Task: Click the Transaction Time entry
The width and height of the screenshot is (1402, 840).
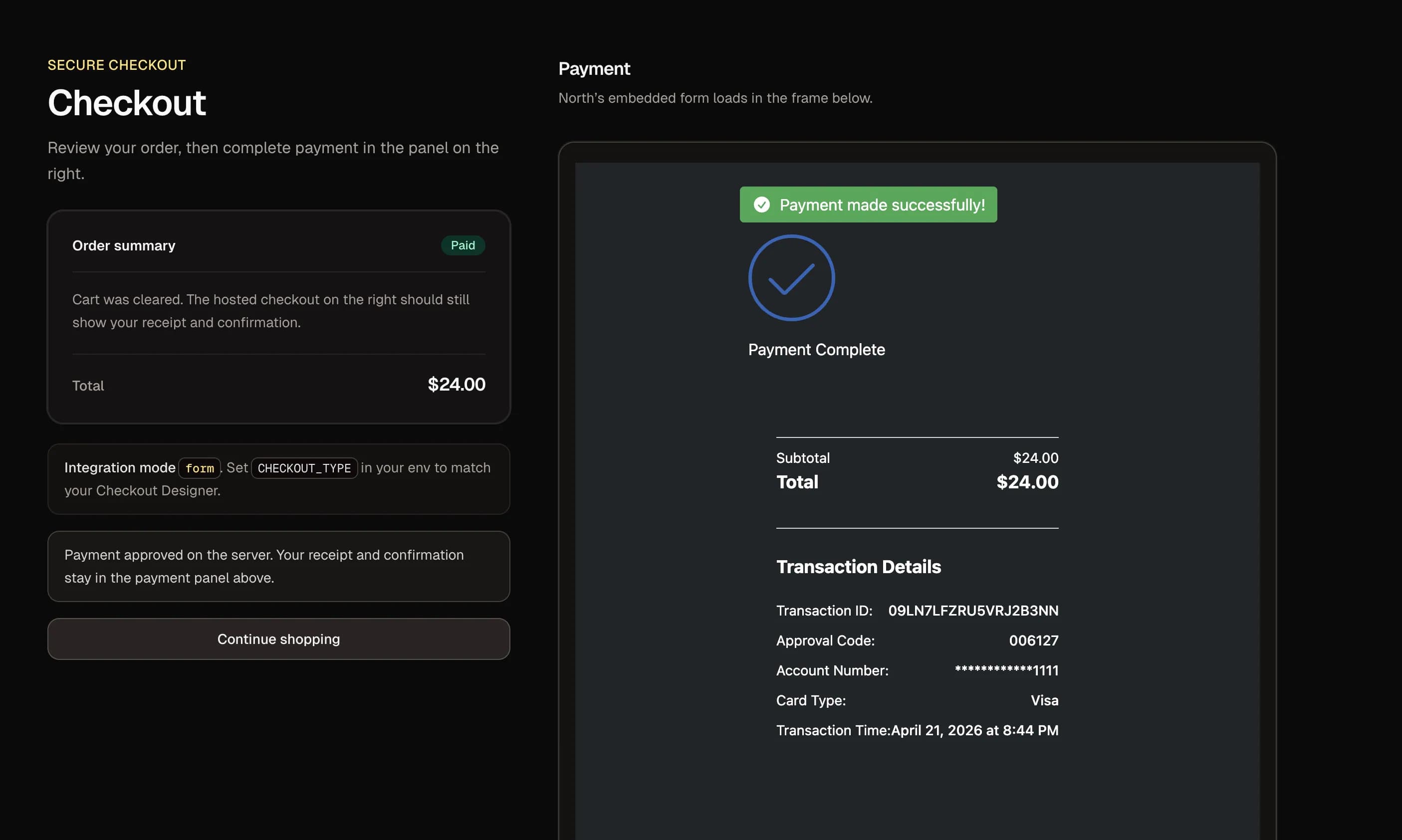Action: (917, 730)
